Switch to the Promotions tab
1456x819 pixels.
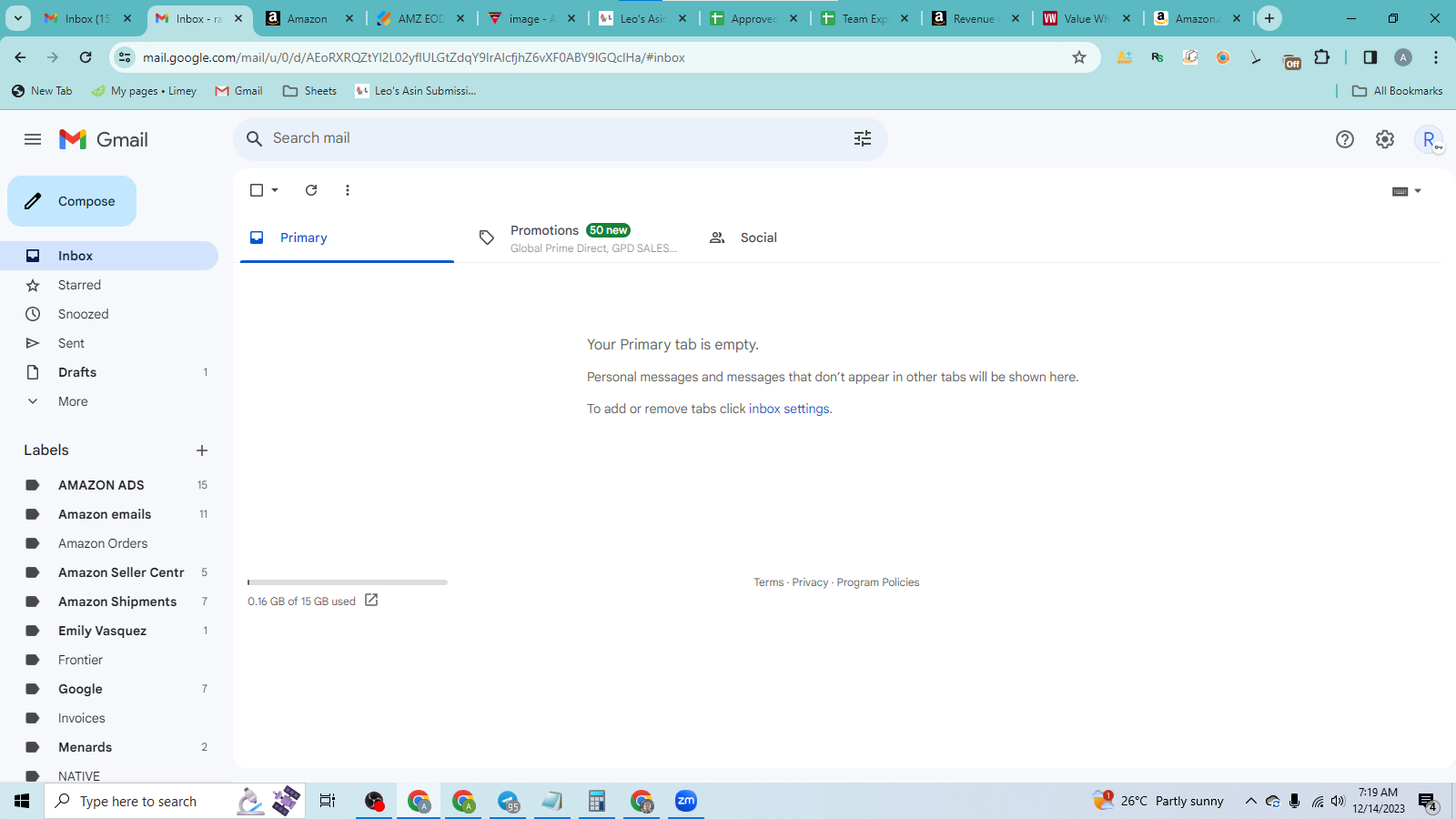pos(578,238)
